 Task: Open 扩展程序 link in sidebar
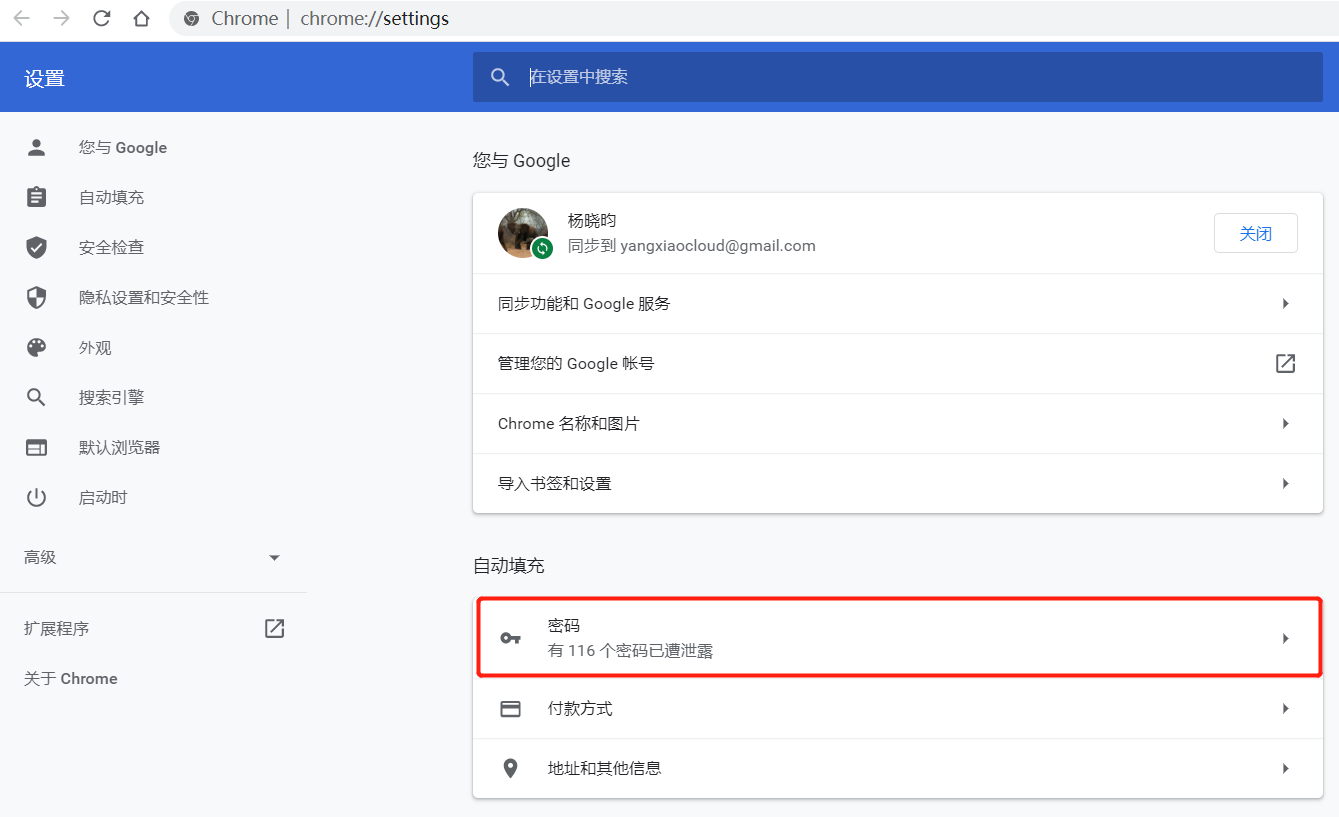click(57, 628)
